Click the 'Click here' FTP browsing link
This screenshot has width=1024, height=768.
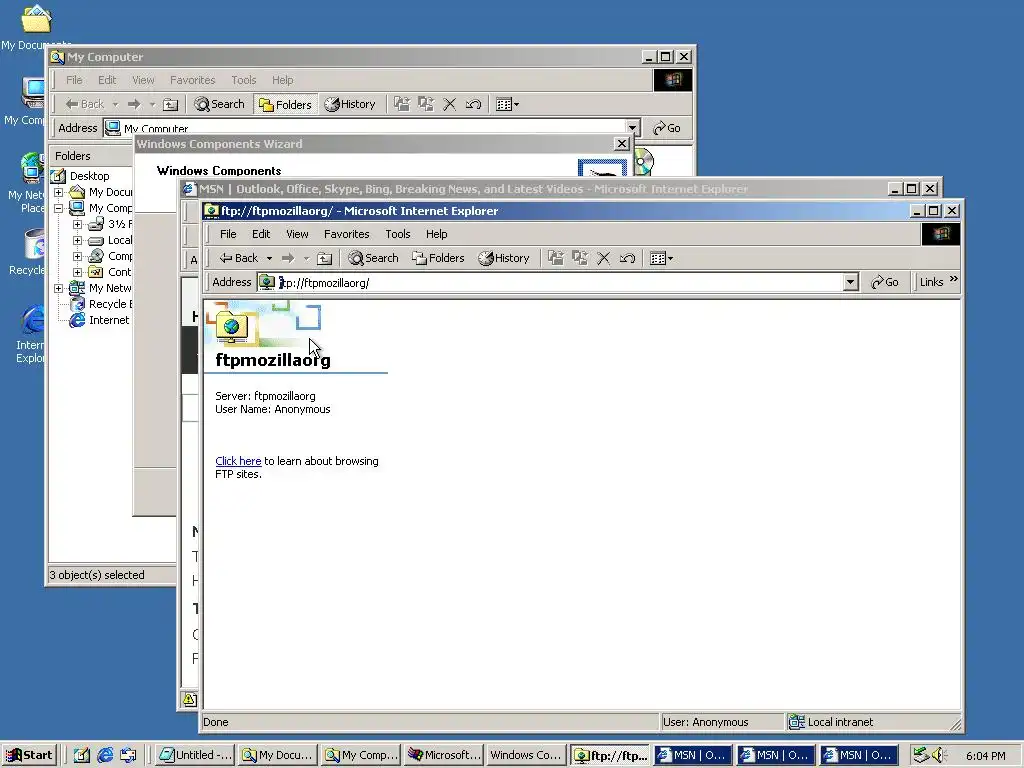[x=238, y=461]
